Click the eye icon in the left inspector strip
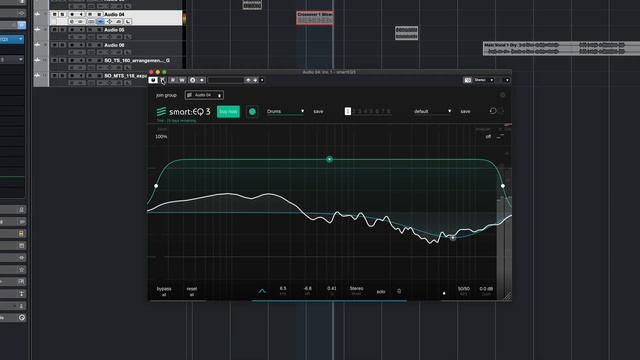Viewport: 640px width, 360px height. tap(21, 258)
